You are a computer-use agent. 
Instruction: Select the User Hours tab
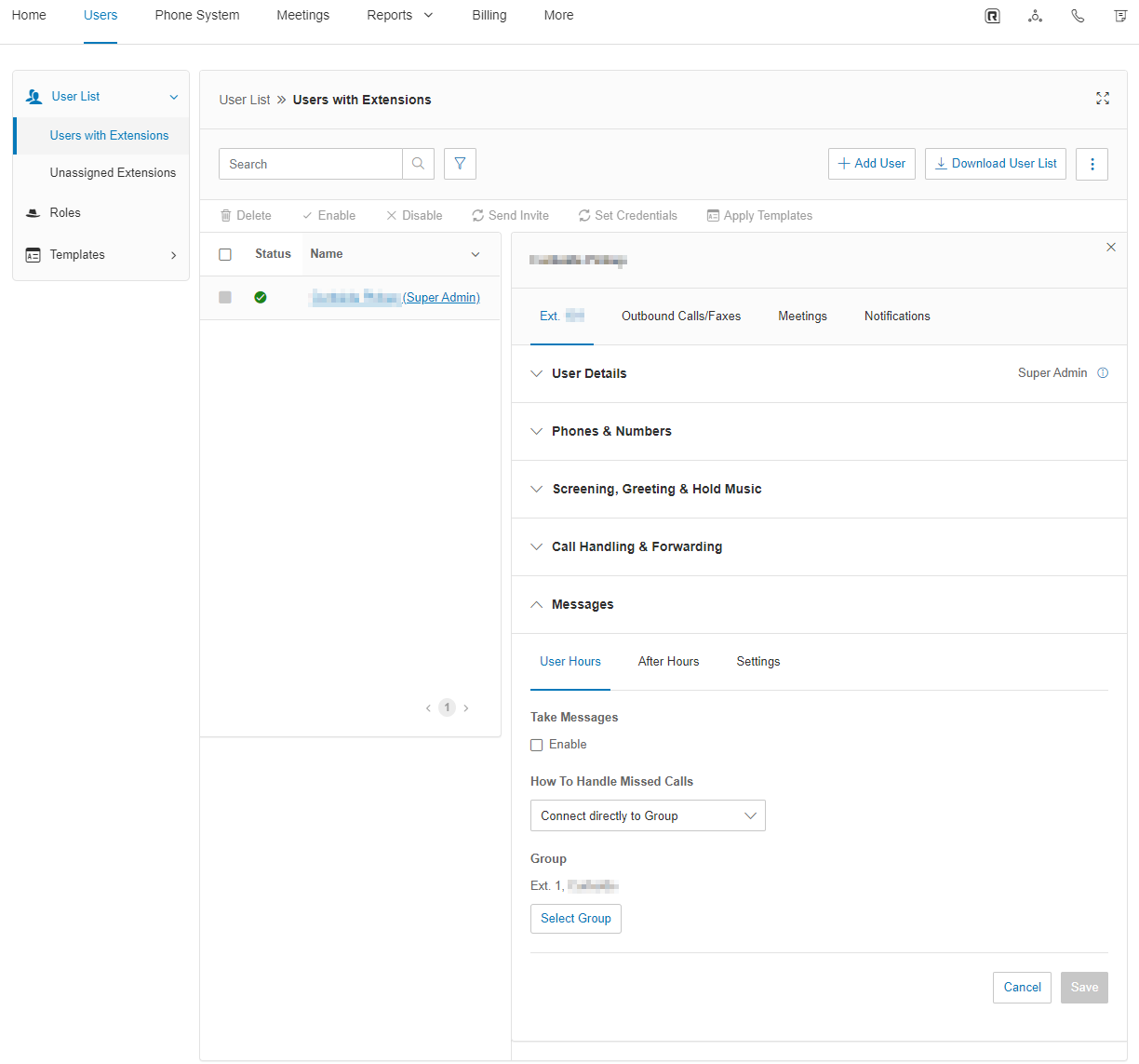coord(570,662)
